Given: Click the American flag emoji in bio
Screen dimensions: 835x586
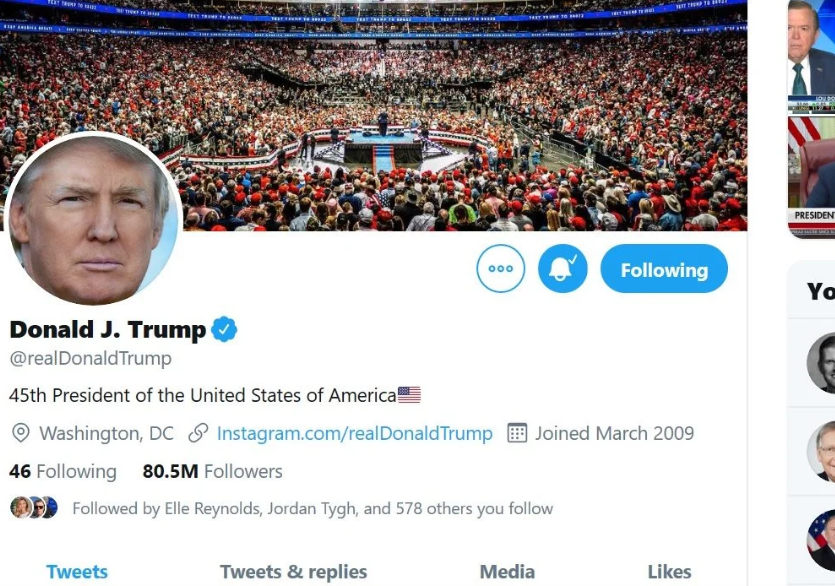Looking at the screenshot, I should pyautogui.click(x=409, y=395).
